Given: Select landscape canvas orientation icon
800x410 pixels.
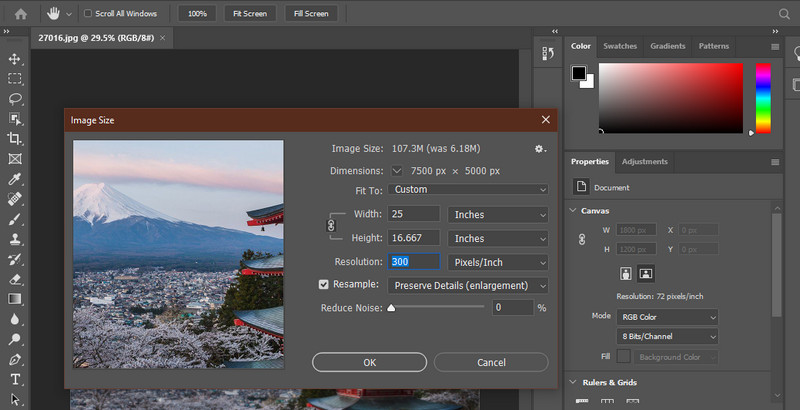Looking at the screenshot, I should (646, 273).
